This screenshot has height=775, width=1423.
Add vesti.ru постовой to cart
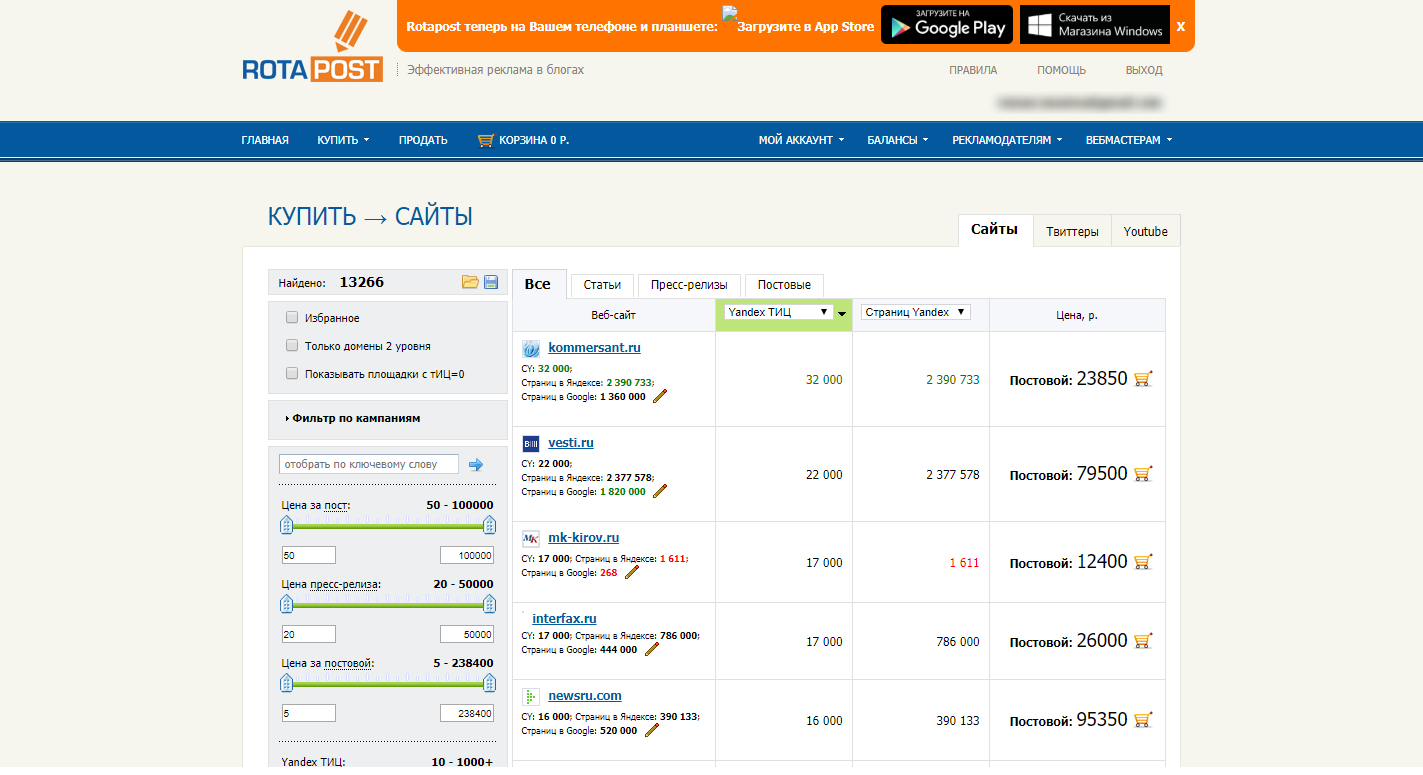(1143, 474)
